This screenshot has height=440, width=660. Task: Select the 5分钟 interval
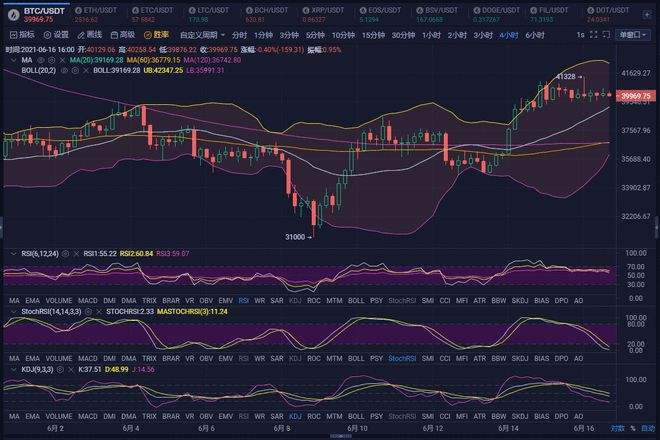tap(315, 35)
